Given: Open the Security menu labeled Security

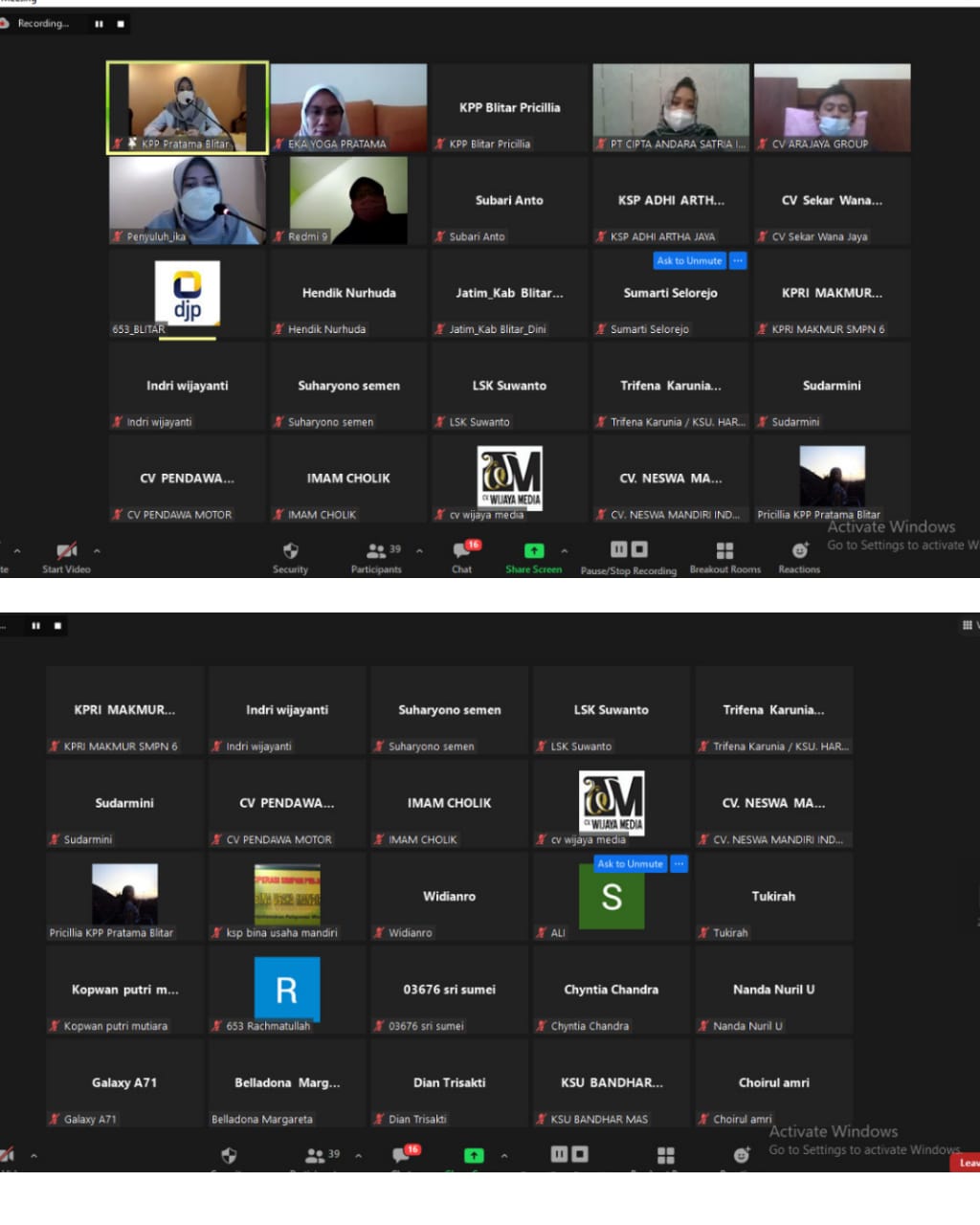Looking at the screenshot, I should 290,556.
